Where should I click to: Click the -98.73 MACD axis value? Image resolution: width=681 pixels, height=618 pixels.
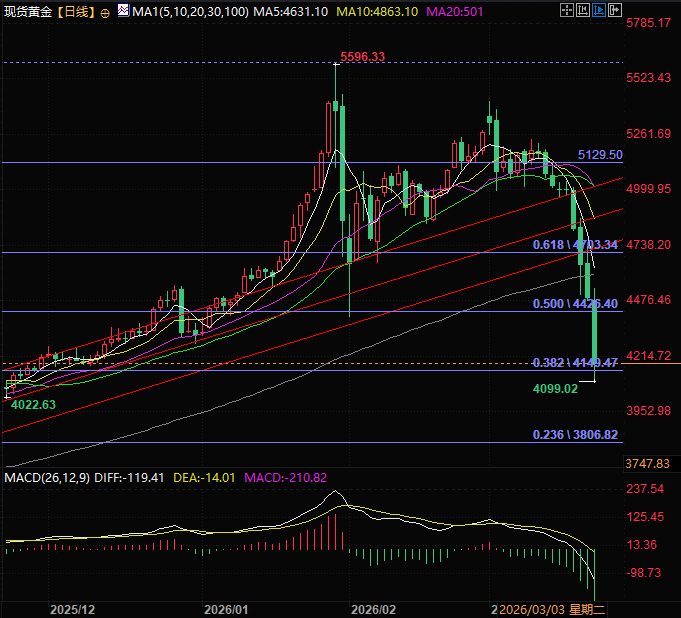coord(644,572)
